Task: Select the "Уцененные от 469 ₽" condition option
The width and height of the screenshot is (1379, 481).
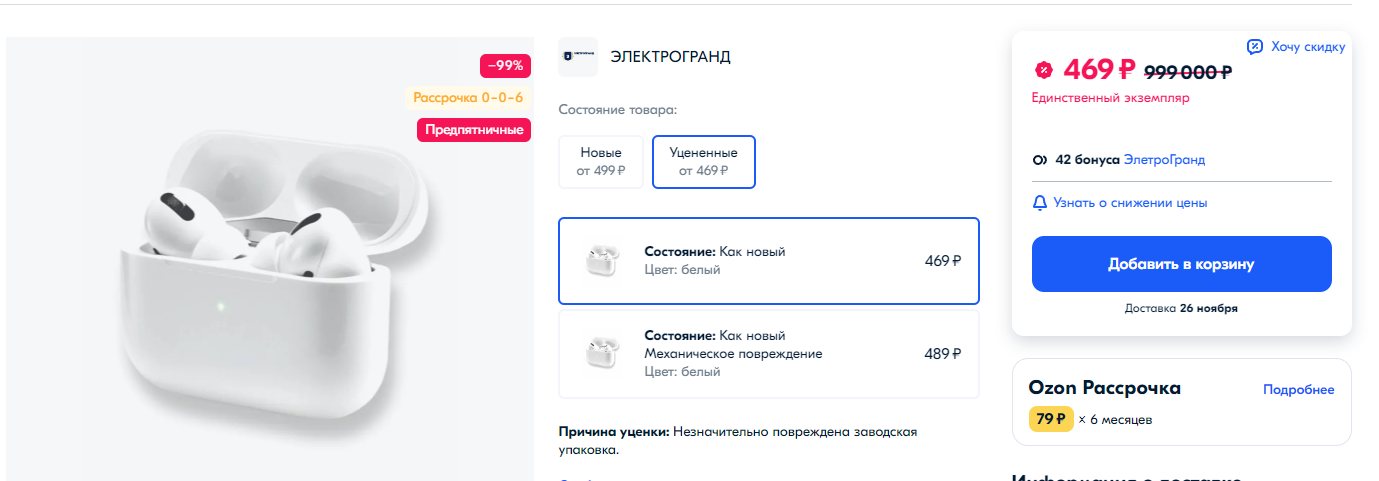Action: click(x=703, y=161)
